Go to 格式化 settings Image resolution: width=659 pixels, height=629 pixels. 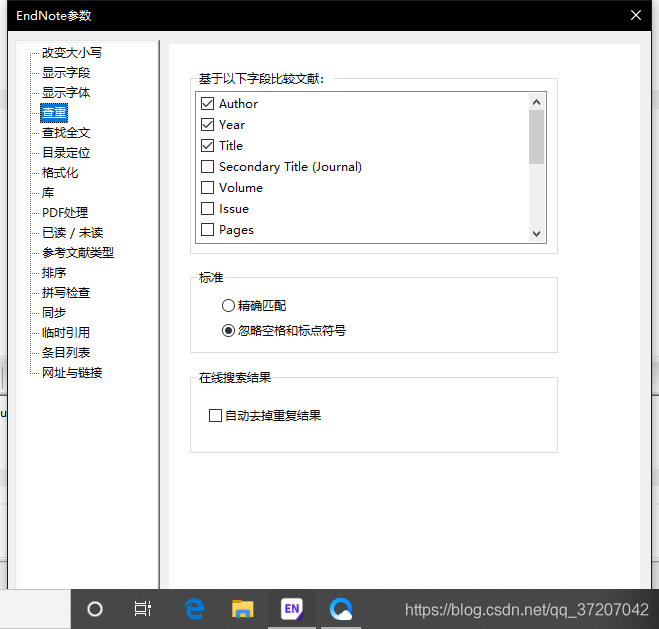pyautogui.click(x=60, y=173)
